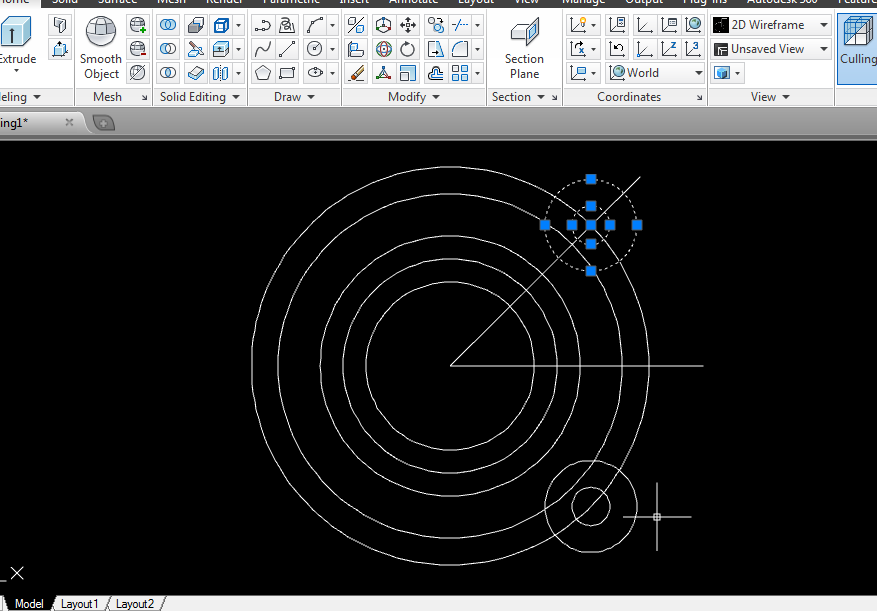Click the Slice solid icon
The height and width of the screenshot is (611, 877).
tap(196, 49)
